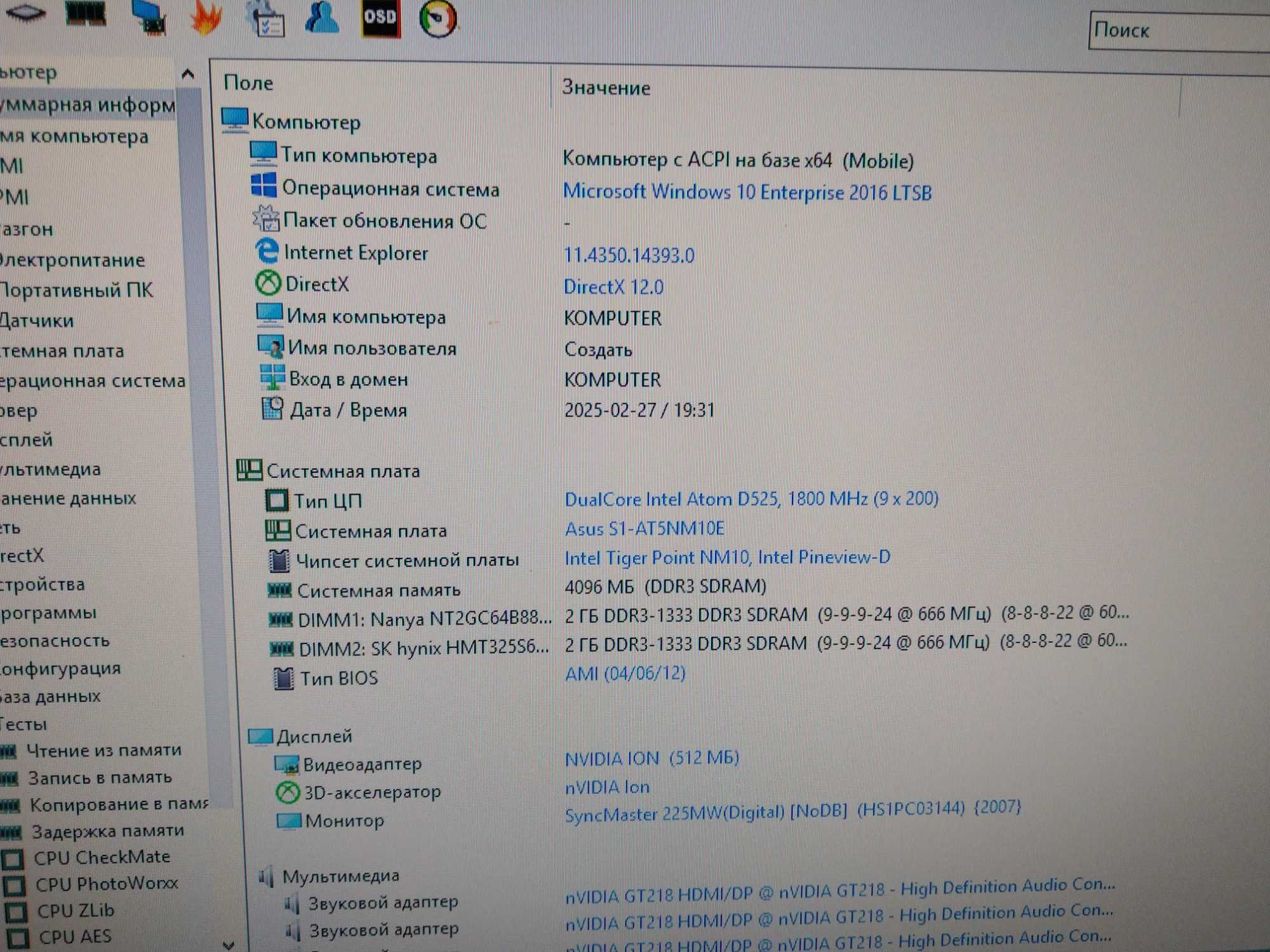Expand Операционная система in sidebar tree
Screen dimensions: 1270x952
coord(93,381)
